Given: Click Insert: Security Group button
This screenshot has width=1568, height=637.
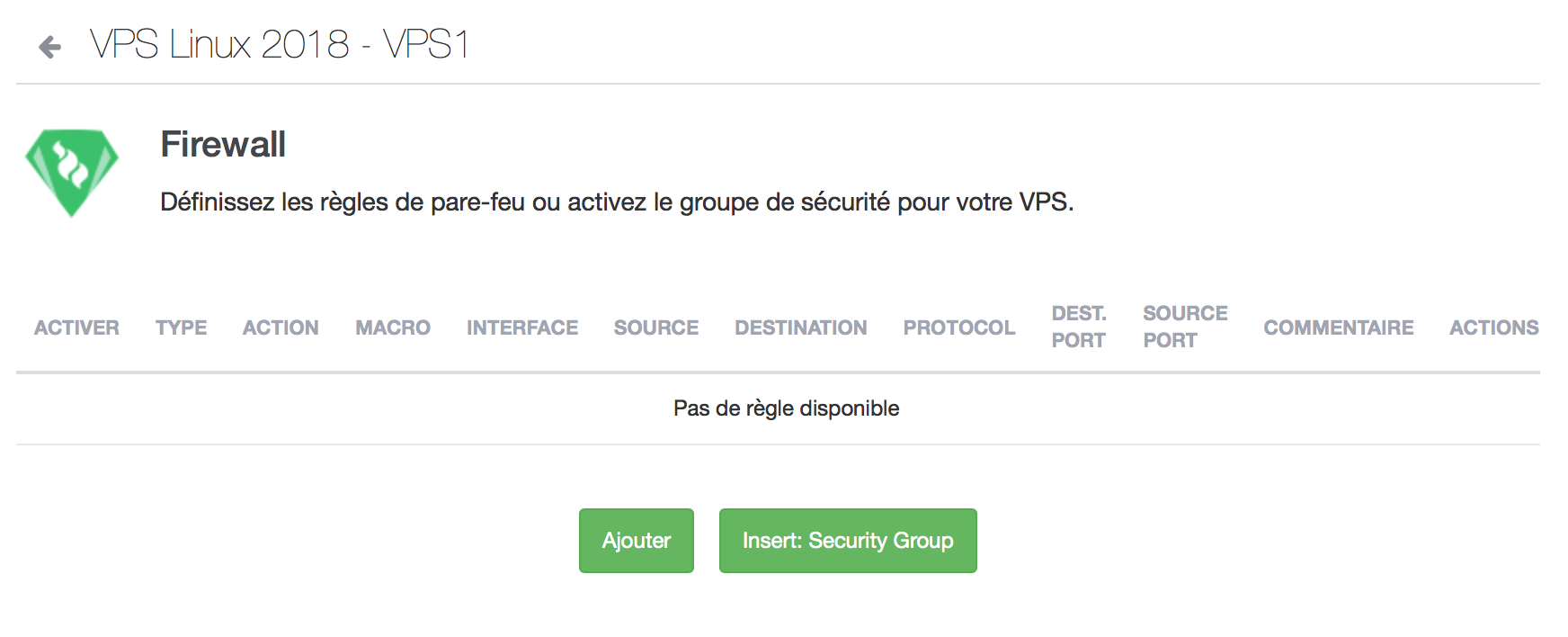Looking at the screenshot, I should pos(848,541).
